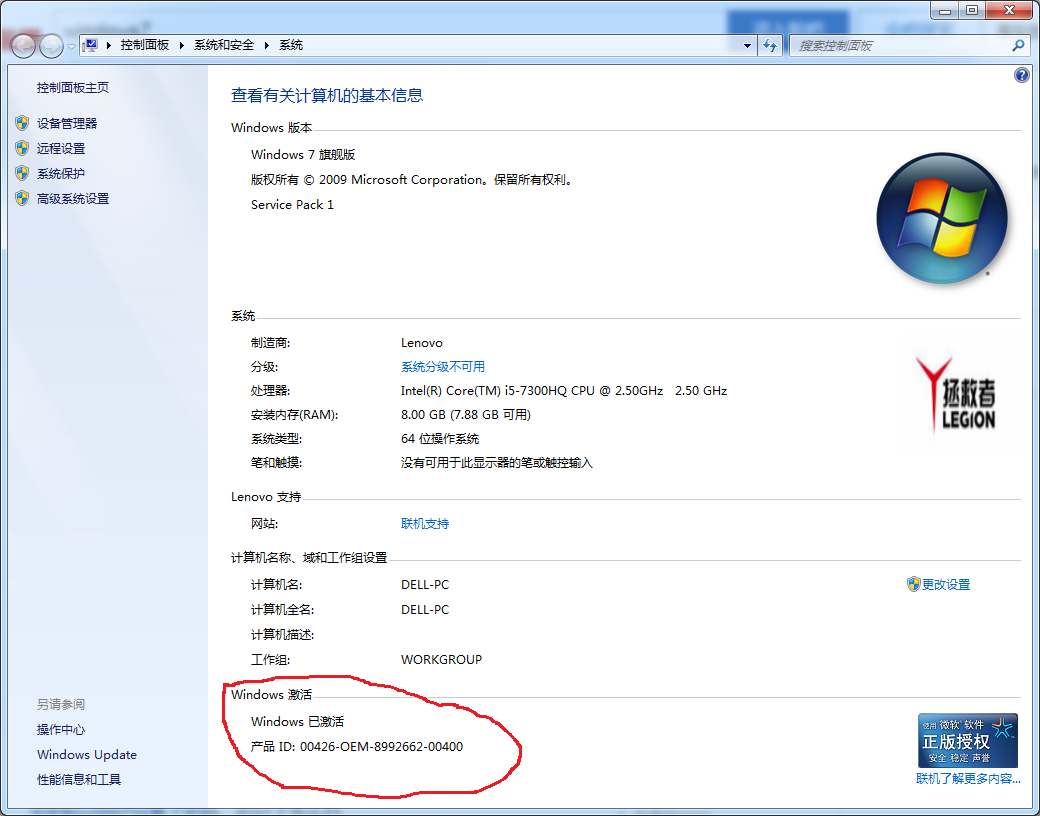The width and height of the screenshot is (1040, 816).
Task: Open 操作中心 under 另请参阅
Action: [61, 730]
